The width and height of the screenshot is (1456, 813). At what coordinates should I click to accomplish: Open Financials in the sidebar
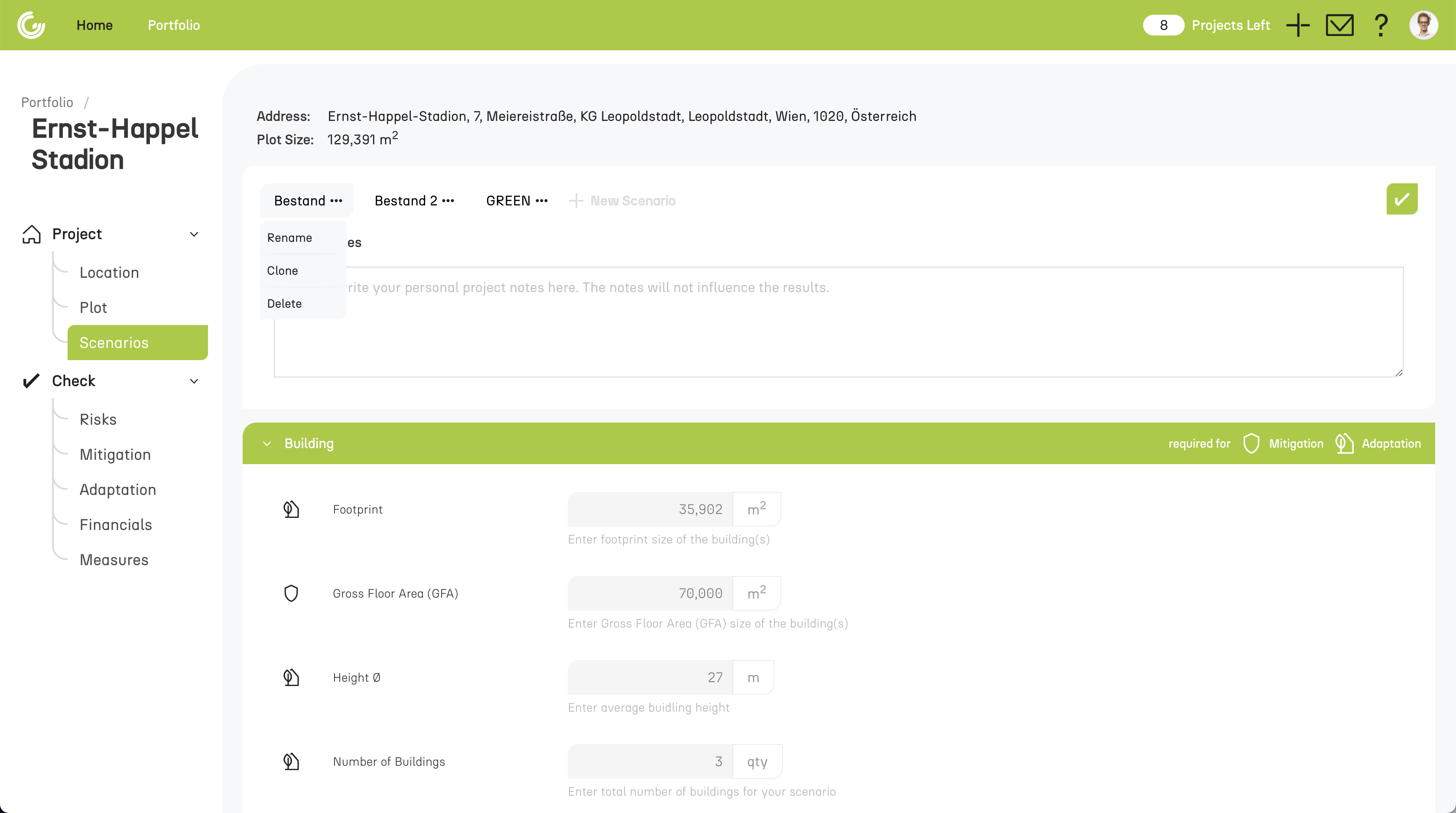[116, 525]
